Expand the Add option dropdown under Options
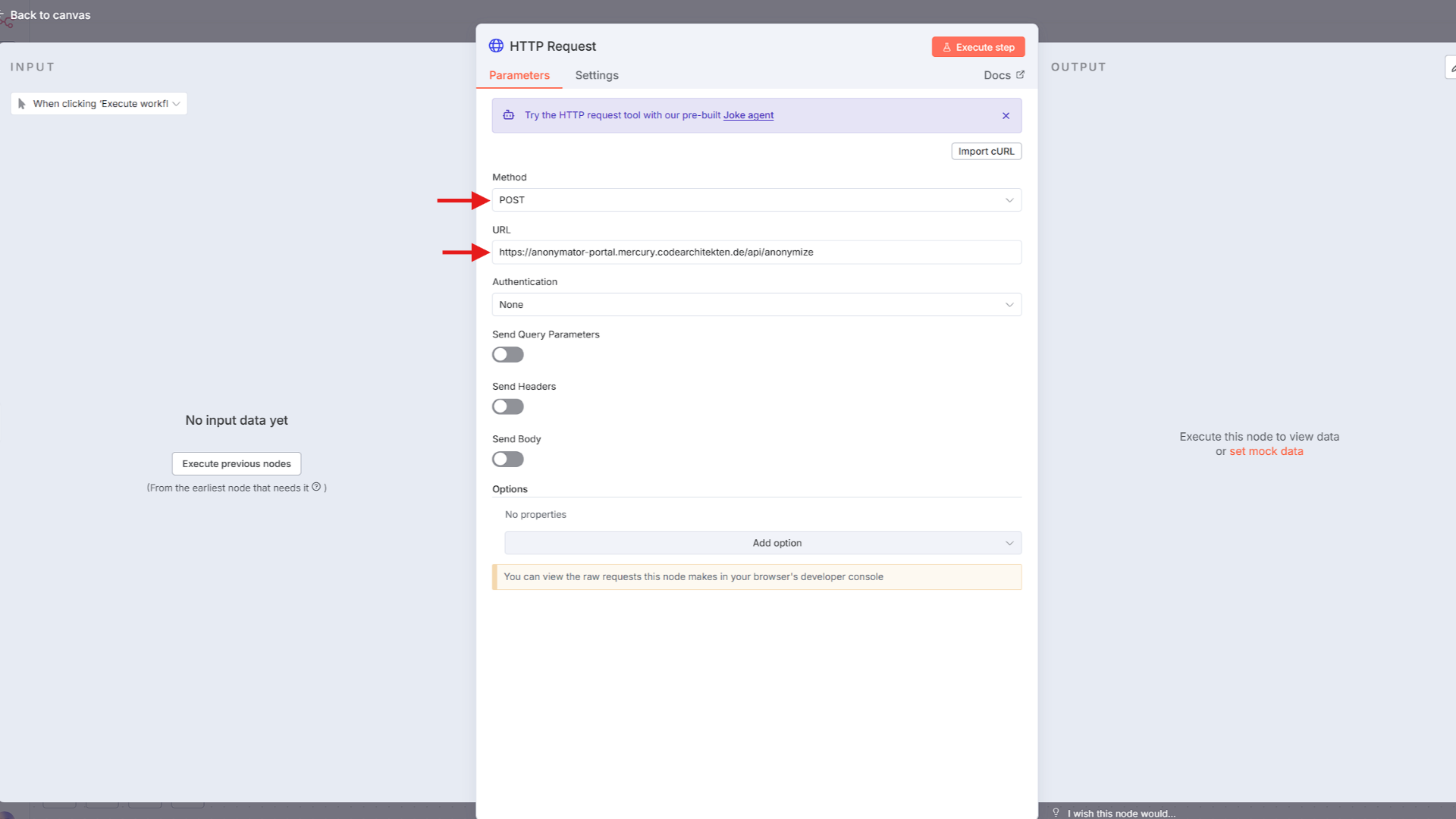 click(761, 543)
